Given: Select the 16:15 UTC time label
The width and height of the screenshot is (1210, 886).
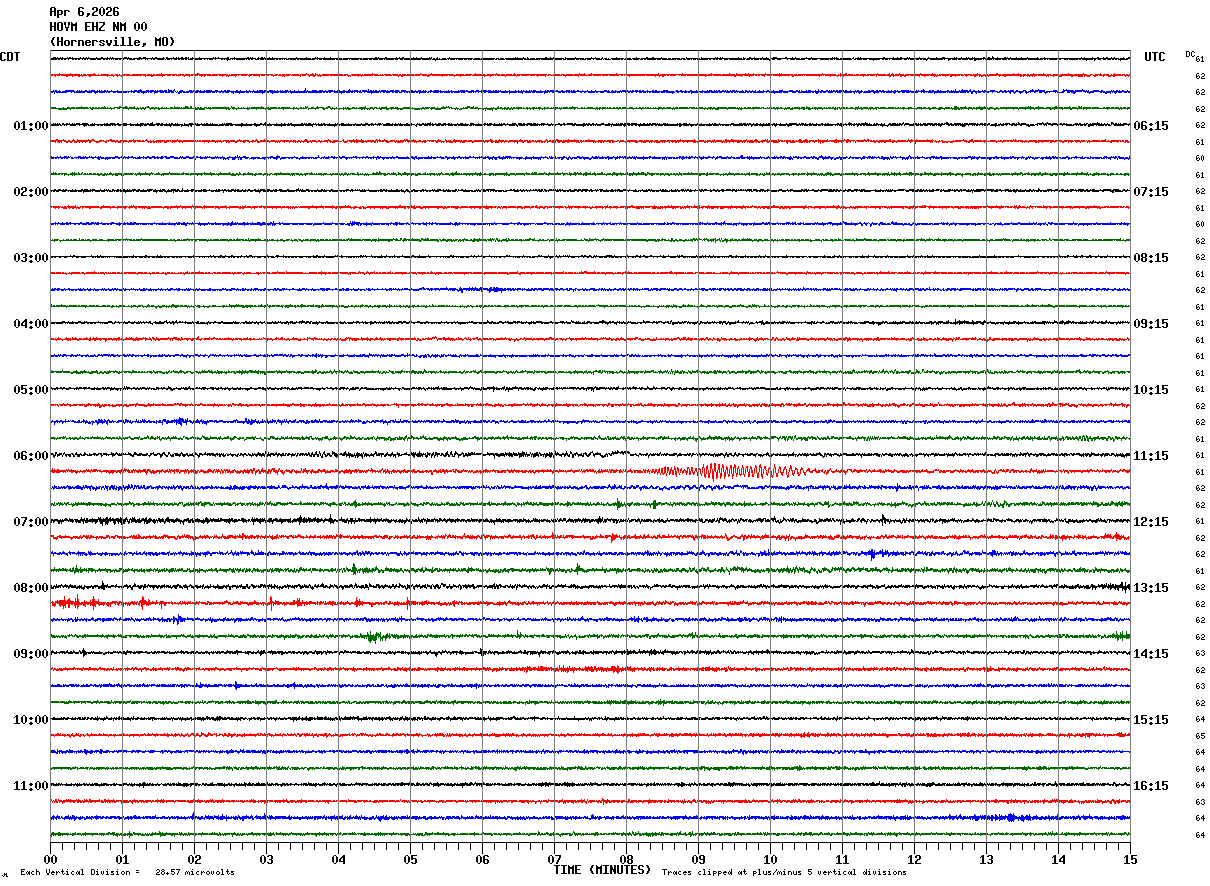Looking at the screenshot, I should [x=1150, y=786].
